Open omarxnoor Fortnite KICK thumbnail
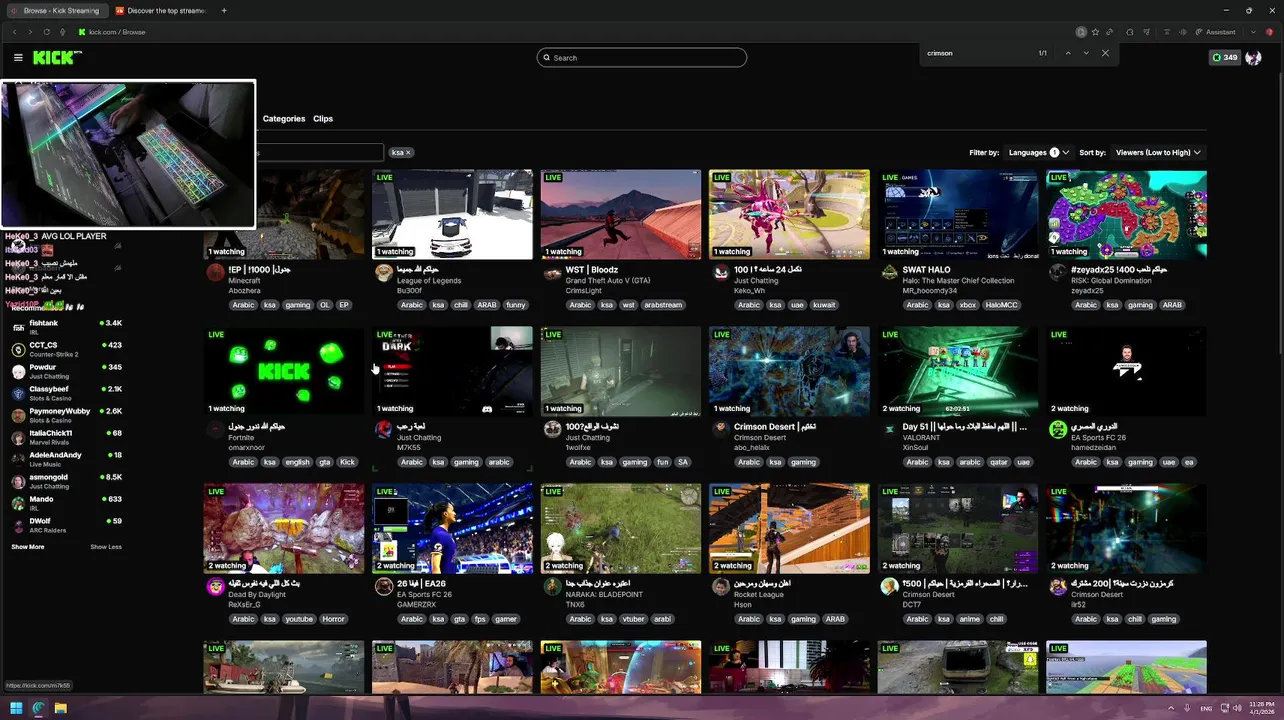The width and height of the screenshot is (1284, 720). point(284,371)
